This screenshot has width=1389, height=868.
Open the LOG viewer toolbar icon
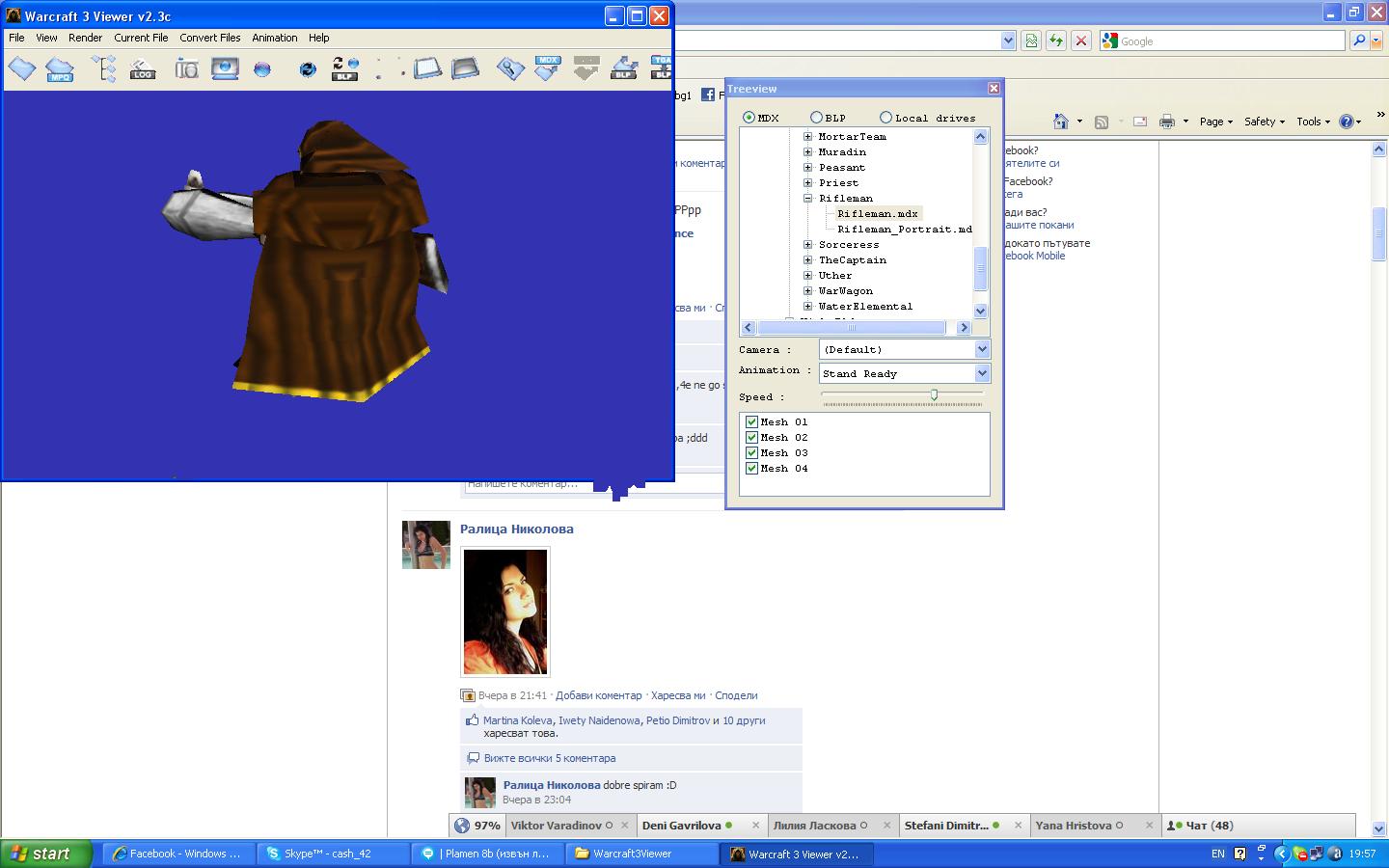[x=143, y=68]
